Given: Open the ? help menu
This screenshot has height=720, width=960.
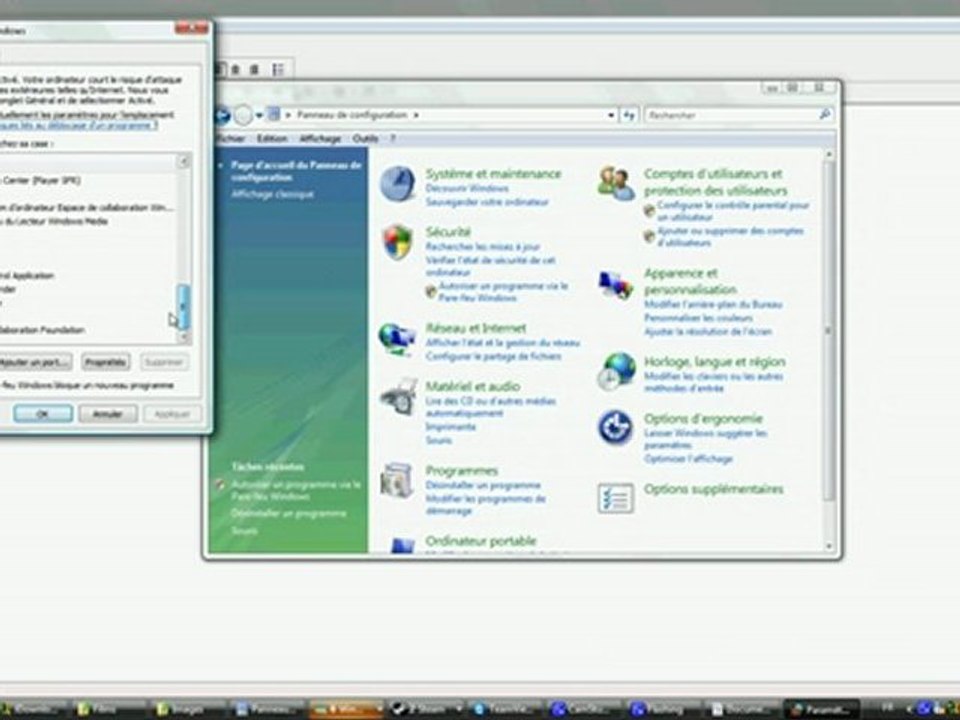Looking at the screenshot, I should point(393,138).
